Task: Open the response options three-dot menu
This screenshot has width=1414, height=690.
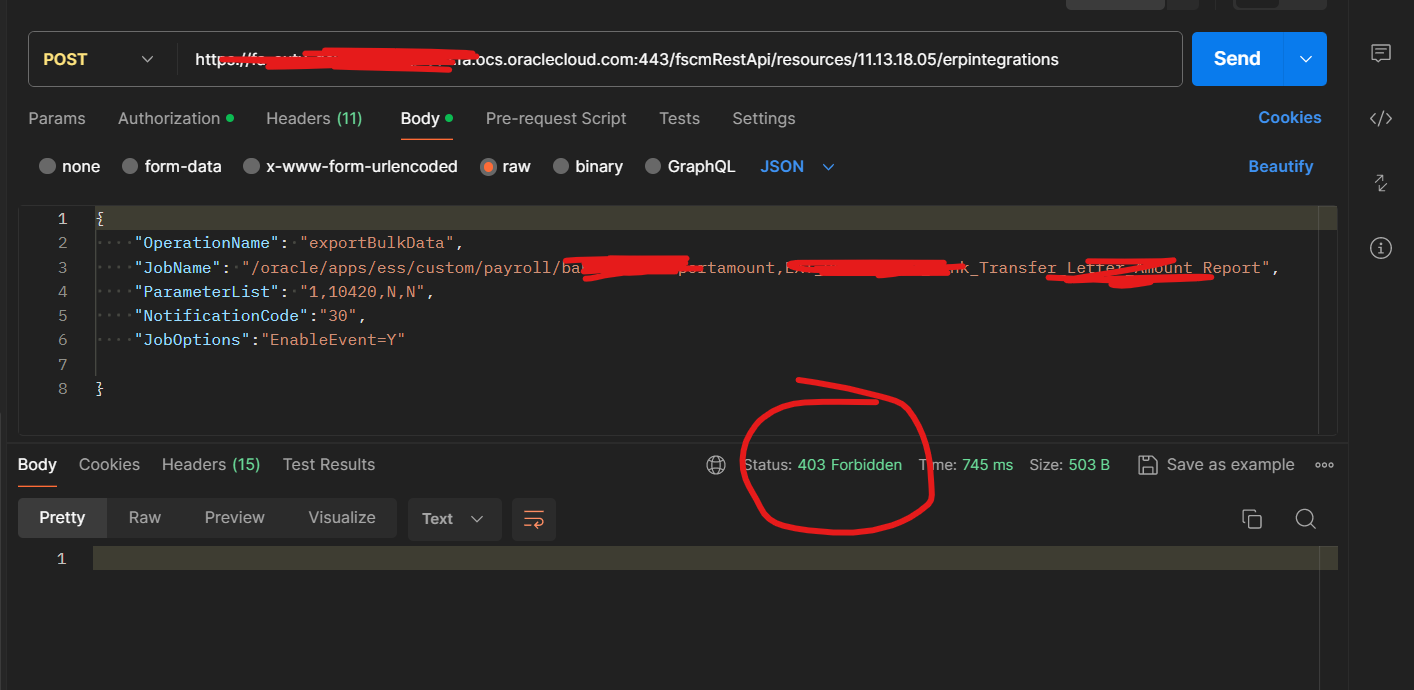Action: (x=1325, y=464)
